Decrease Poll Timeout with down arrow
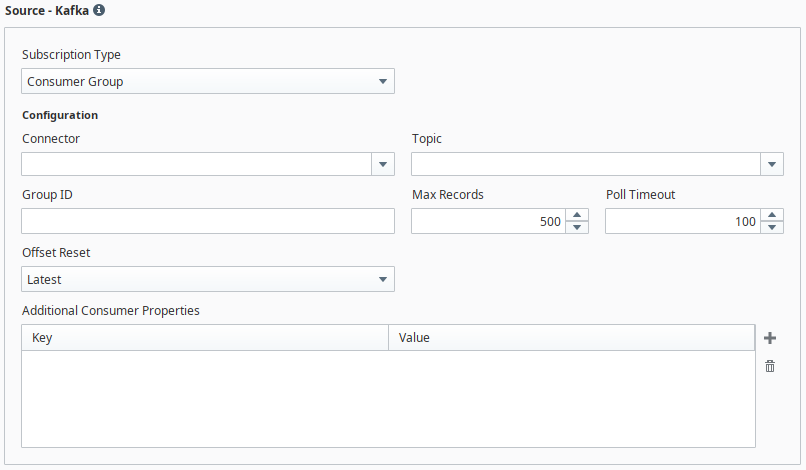The image size is (806, 470). 772,227
